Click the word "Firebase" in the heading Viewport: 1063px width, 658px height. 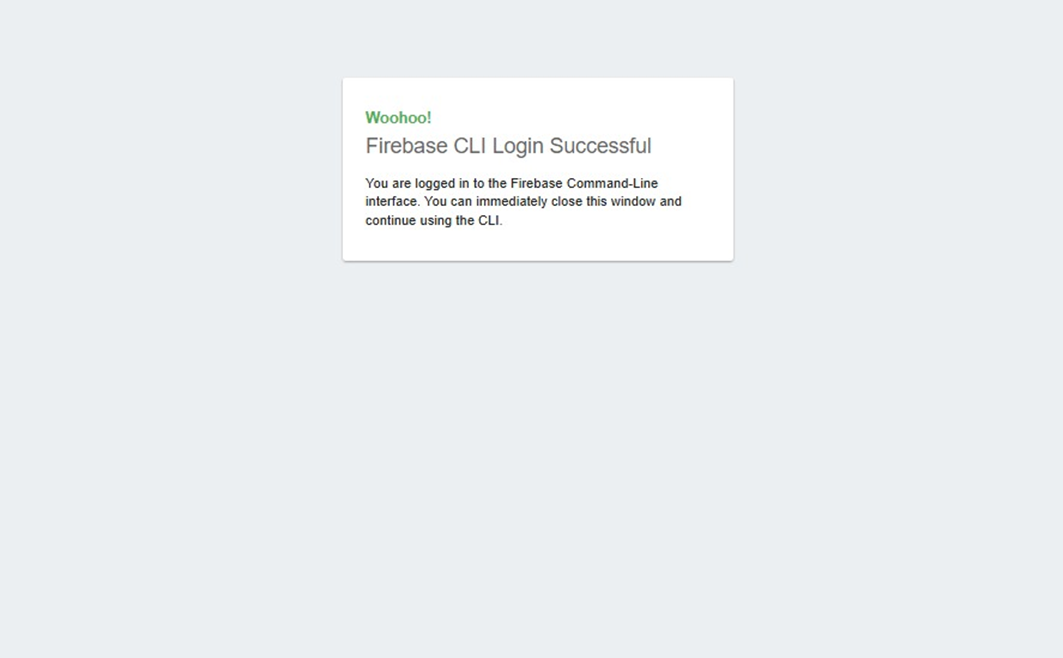(x=407, y=146)
